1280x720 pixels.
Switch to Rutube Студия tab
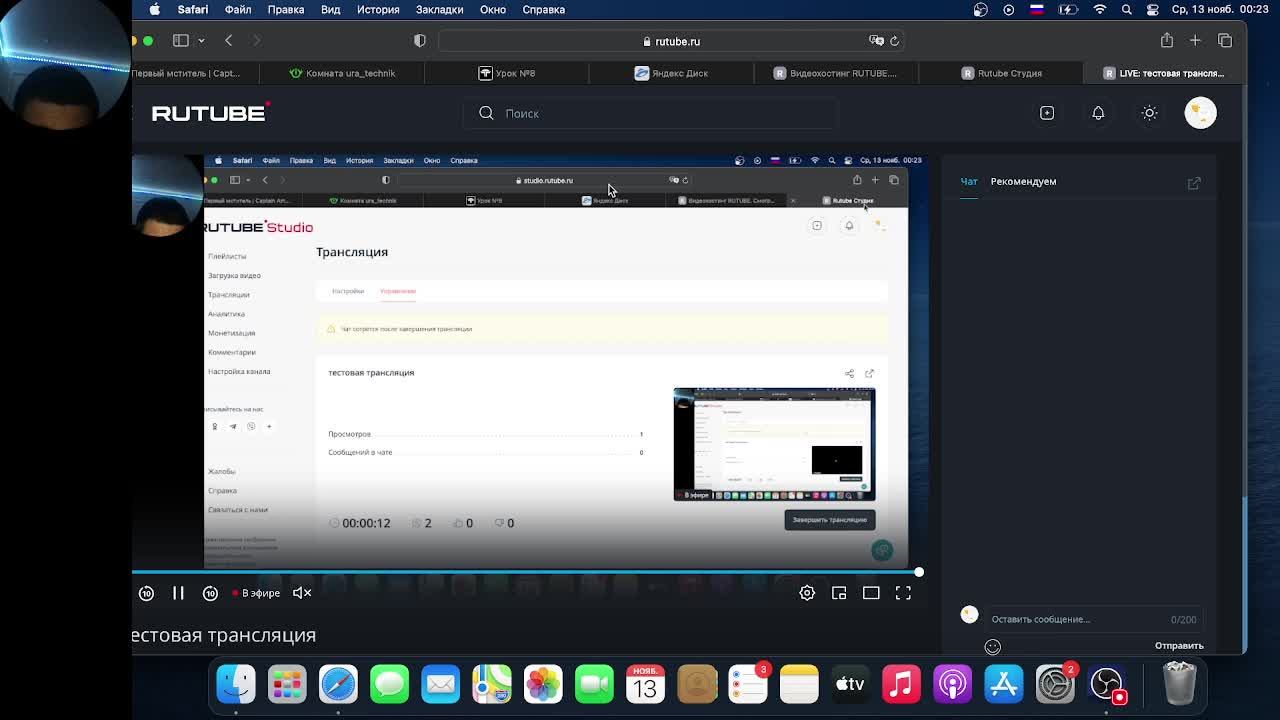tap(1001, 73)
